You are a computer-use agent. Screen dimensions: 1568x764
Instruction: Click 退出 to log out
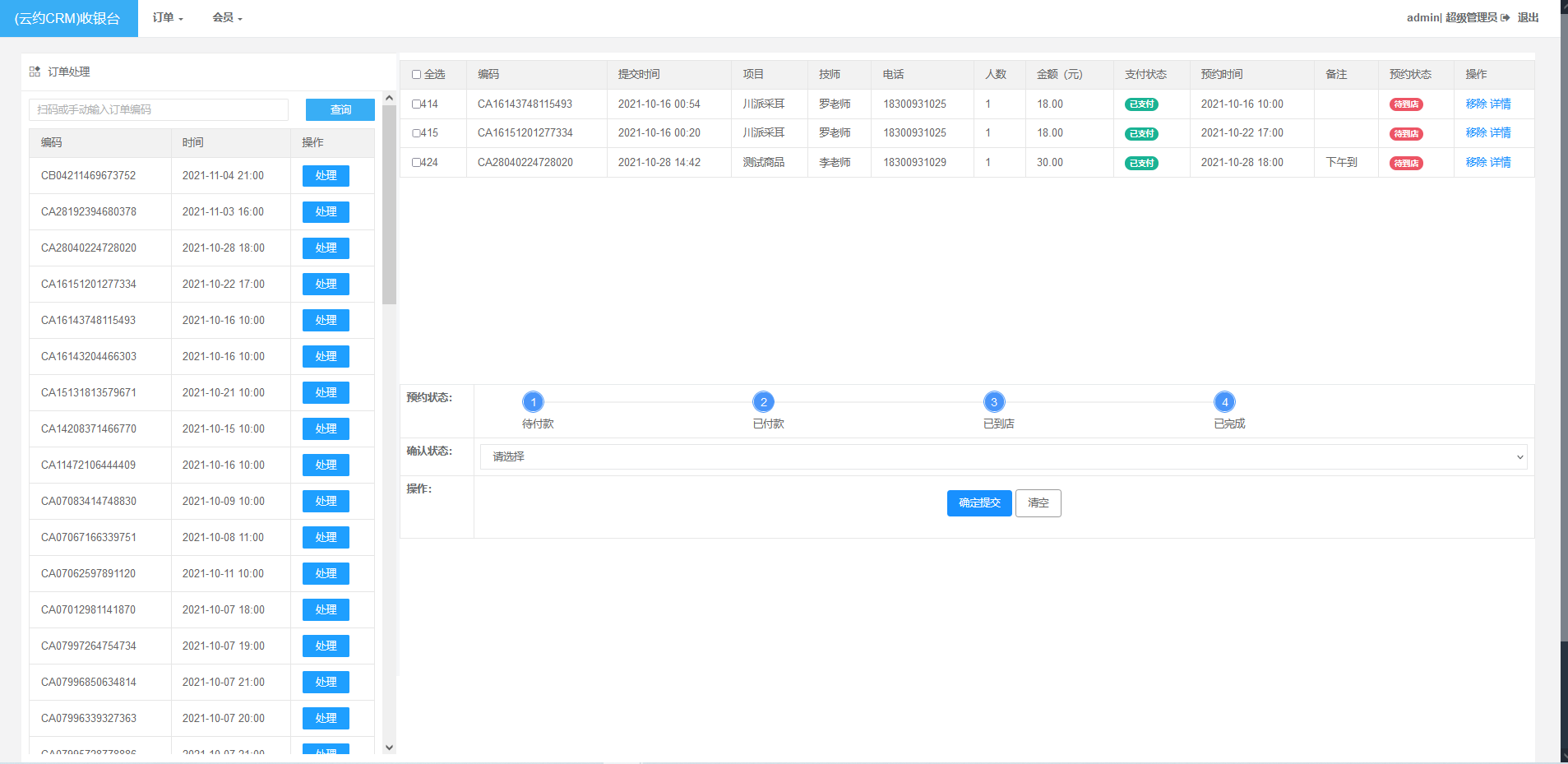coord(1528,17)
